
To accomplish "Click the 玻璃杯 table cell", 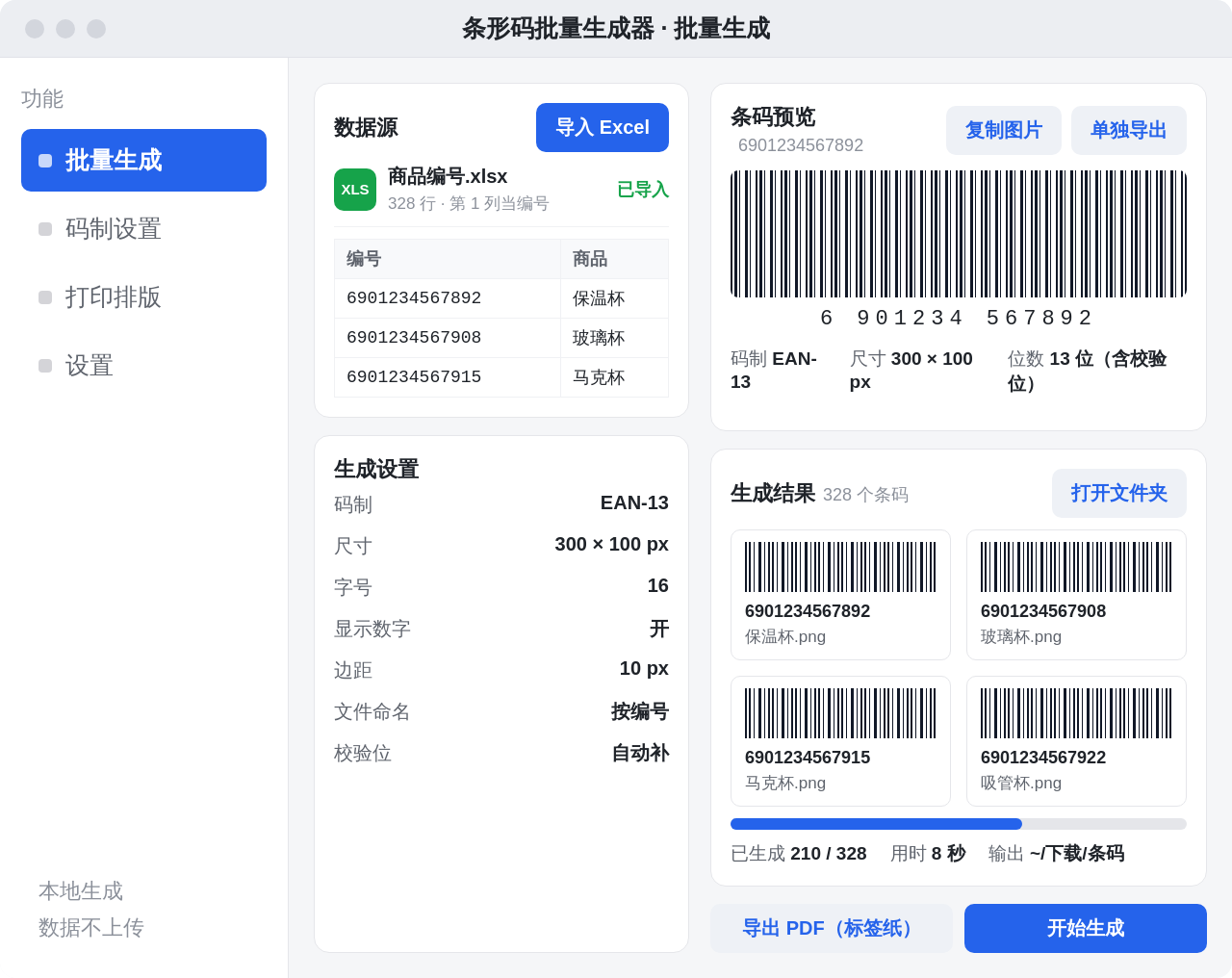I will (x=614, y=338).
